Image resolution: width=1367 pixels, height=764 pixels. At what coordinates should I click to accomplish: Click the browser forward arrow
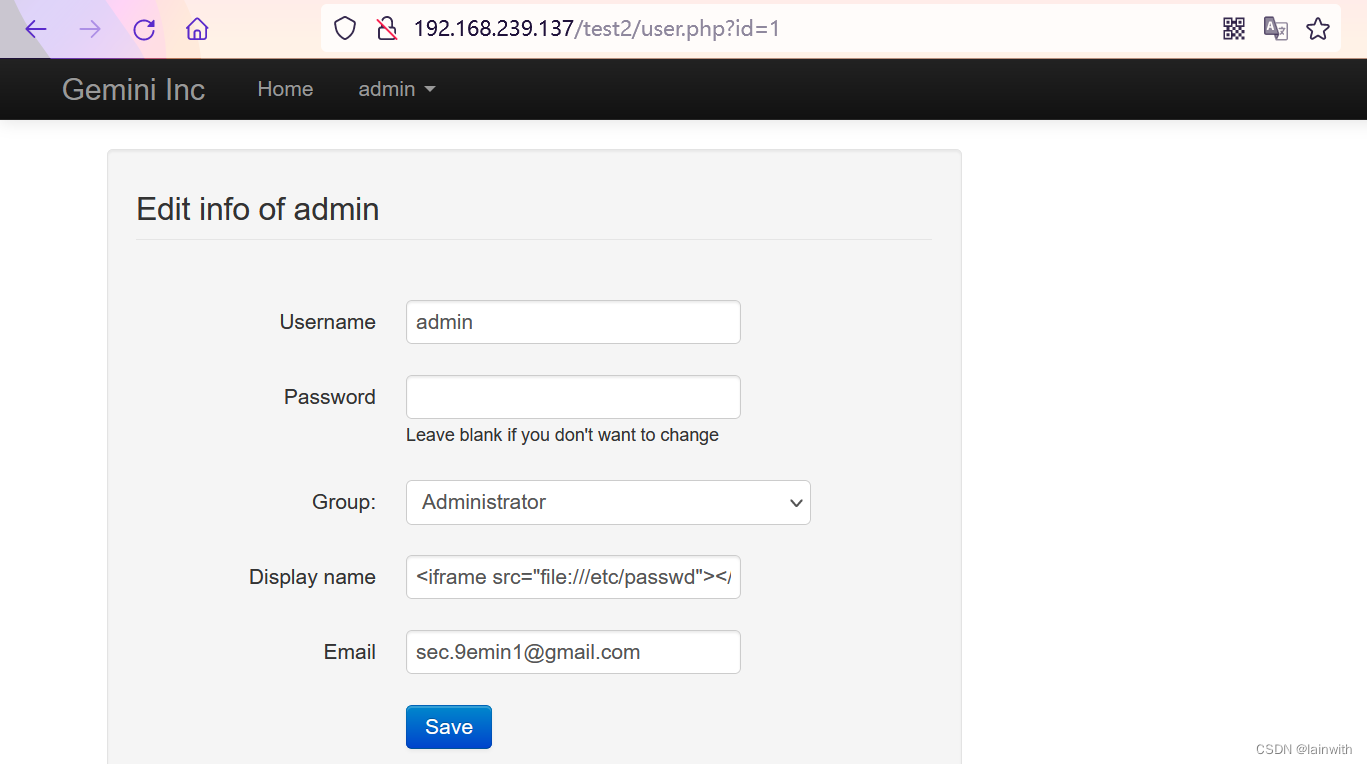pyautogui.click(x=90, y=29)
